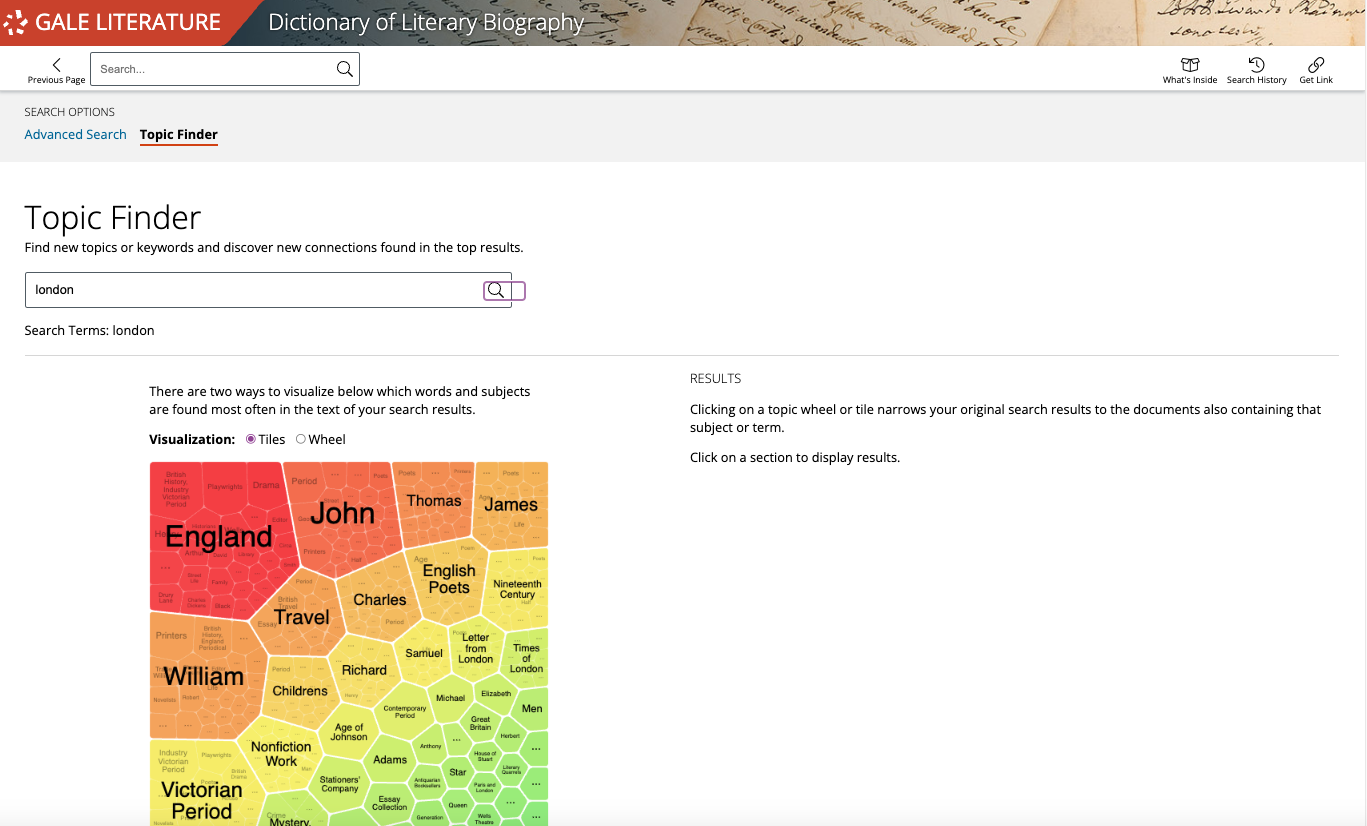Go back with Previous Page arrow
This screenshot has height=826, width=1367.
click(x=56, y=70)
